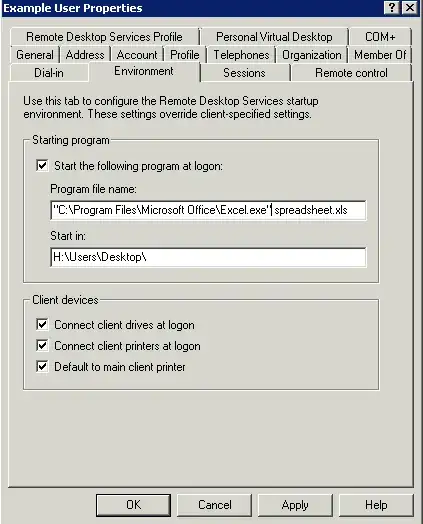Switch to the General tab
Screen dimensions: 423x524
click(35, 55)
